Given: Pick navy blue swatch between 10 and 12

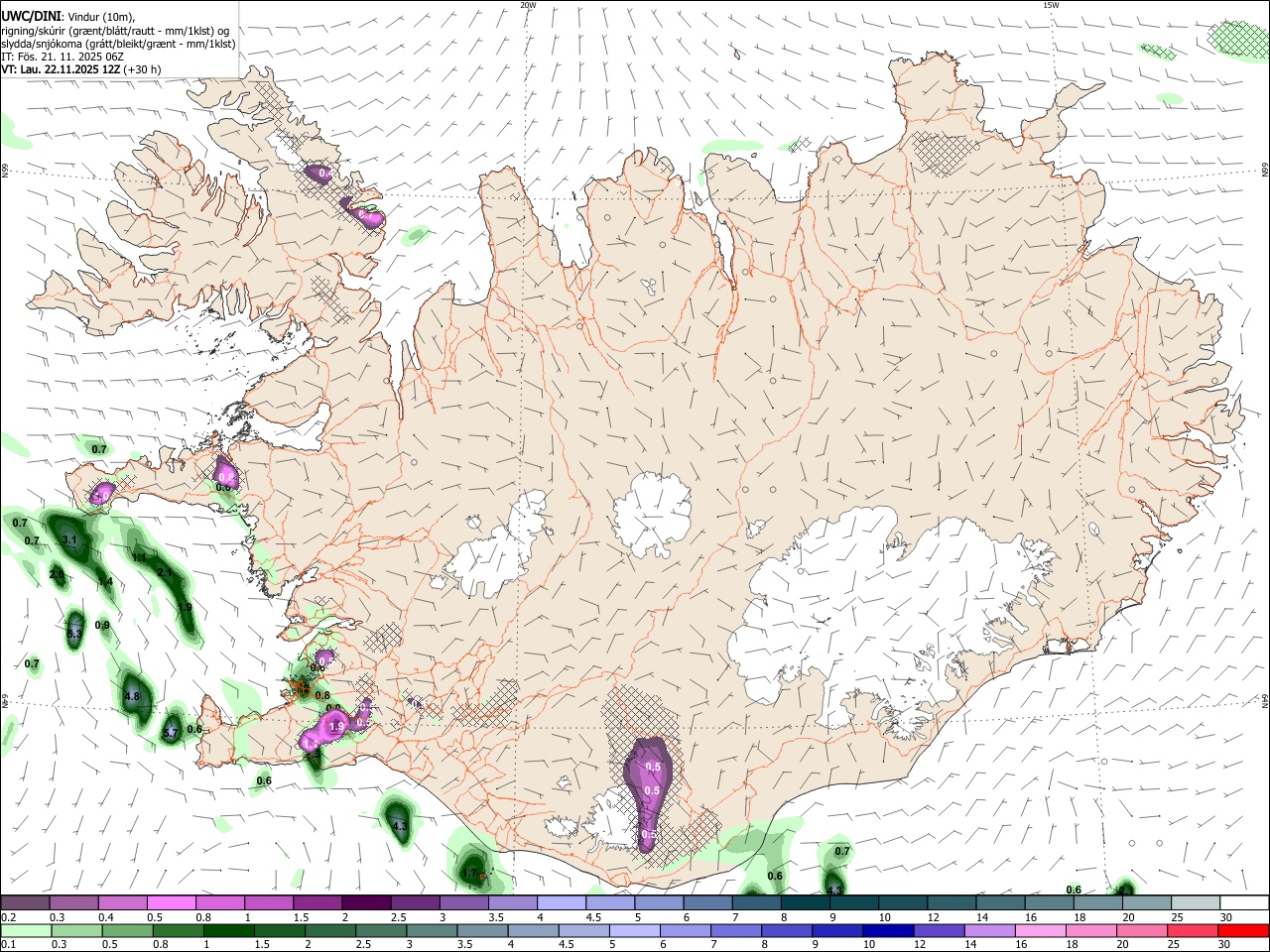Looking at the screenshot, I should [888, 930].
